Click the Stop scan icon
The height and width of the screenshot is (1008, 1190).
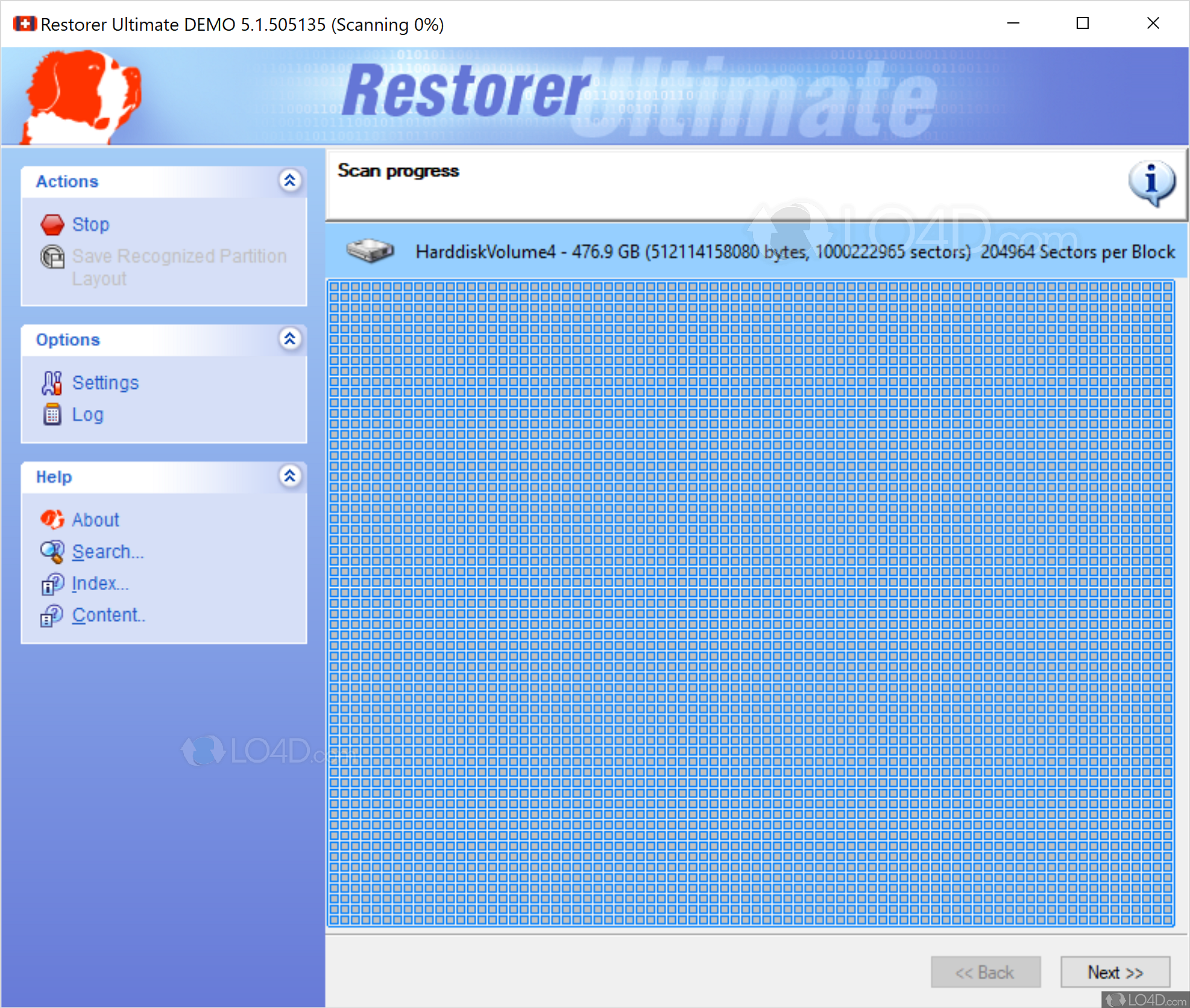pyautogui.click(x=53, y=224)
